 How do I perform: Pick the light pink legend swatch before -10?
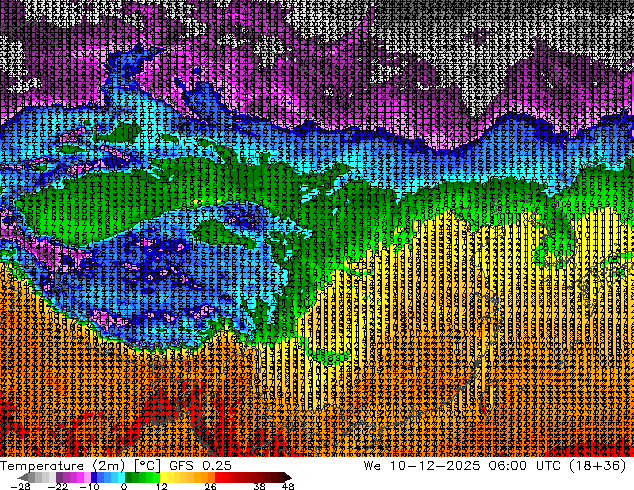(x=87, y=477)
